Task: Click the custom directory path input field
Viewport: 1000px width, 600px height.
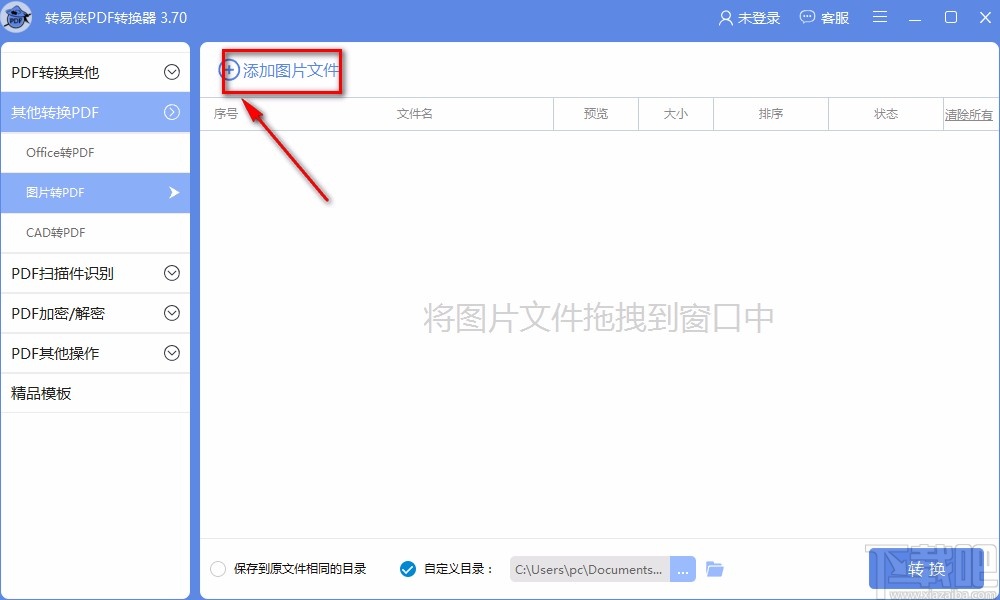Action: click(590, 568)
